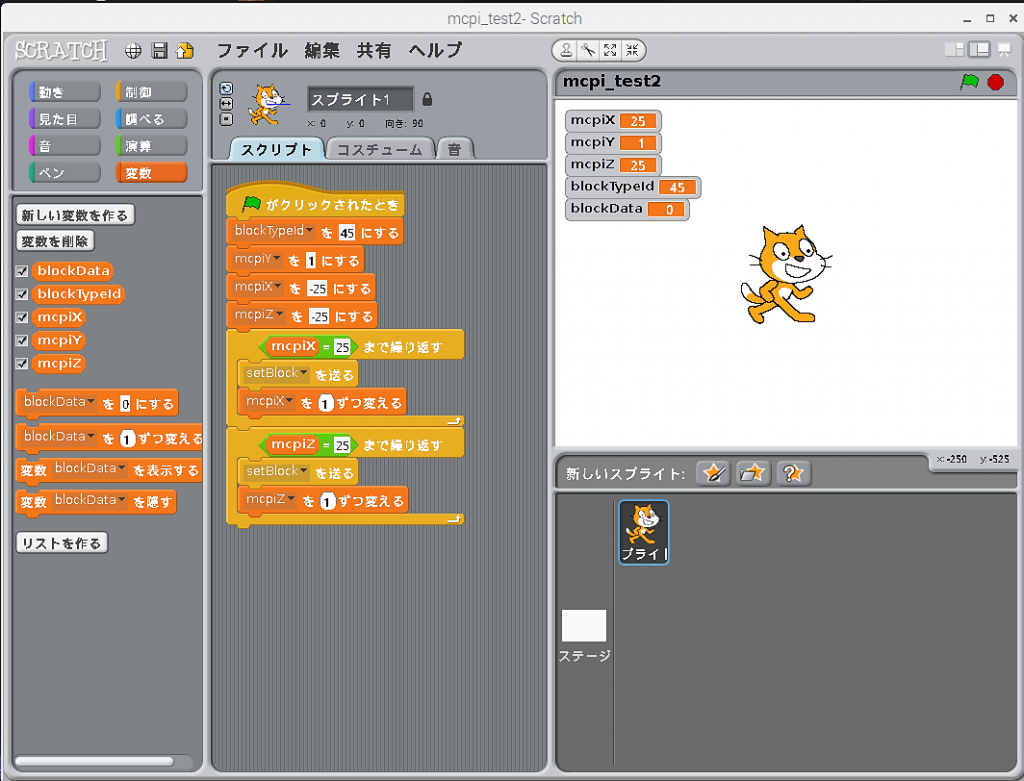Click the スプライト1 name field
This screenshot has height=781, width=1024.
coord(360,99)
